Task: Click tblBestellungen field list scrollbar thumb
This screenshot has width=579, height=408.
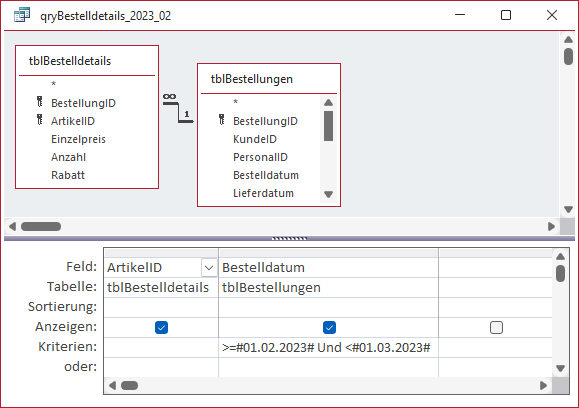Action: click(x=328, y=126)
